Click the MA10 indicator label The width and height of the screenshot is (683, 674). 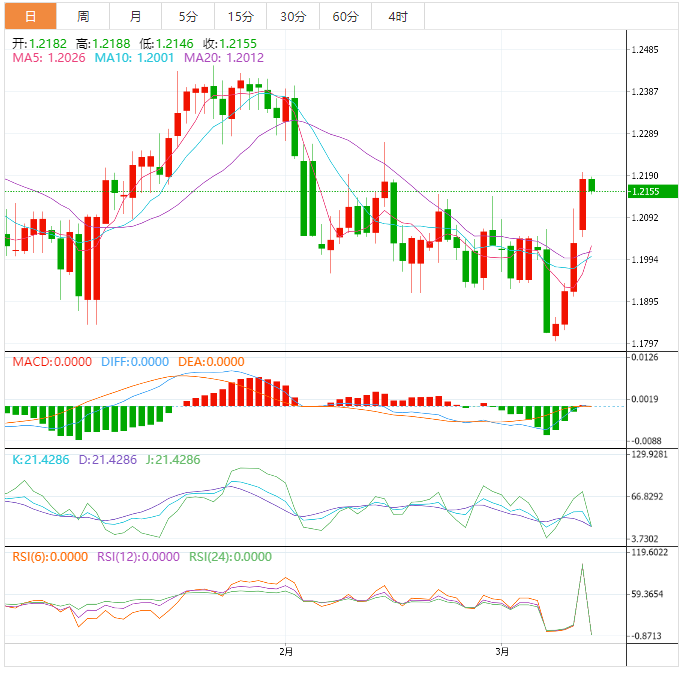(134, 58)
